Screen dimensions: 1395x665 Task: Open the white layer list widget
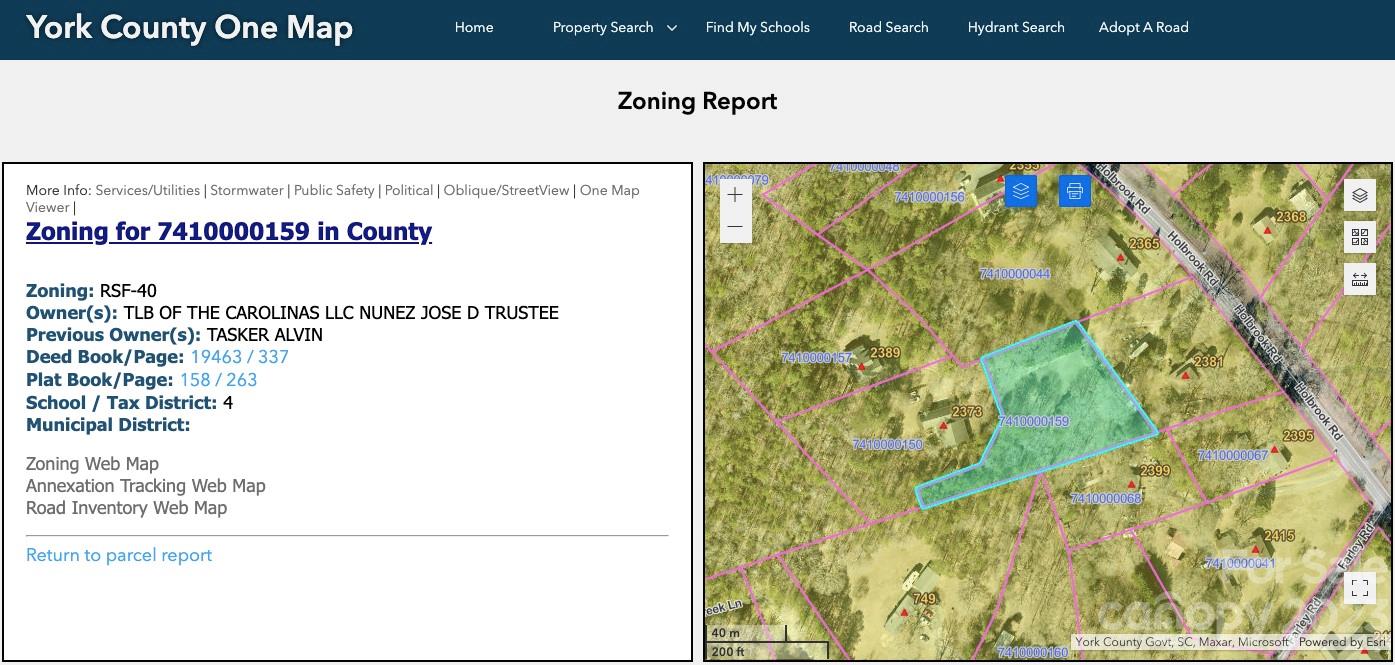pyautogui.click(x=1359, y=196)
